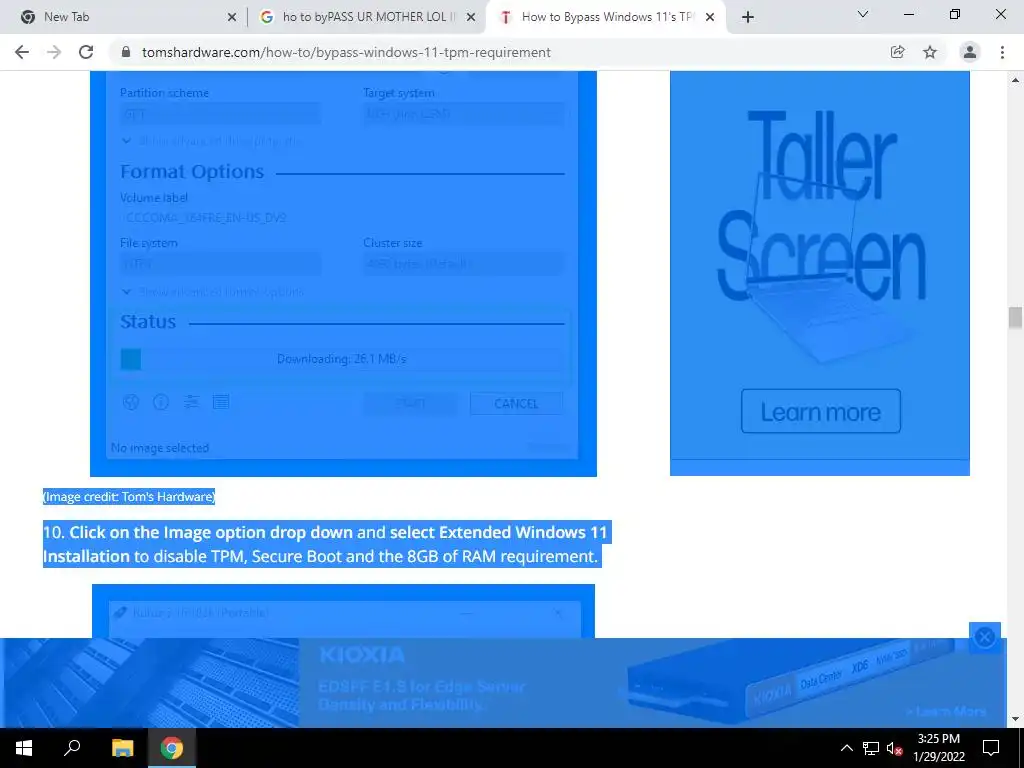
Task: Click the step 10 instruction text
Action: click(x=325, y=544)
